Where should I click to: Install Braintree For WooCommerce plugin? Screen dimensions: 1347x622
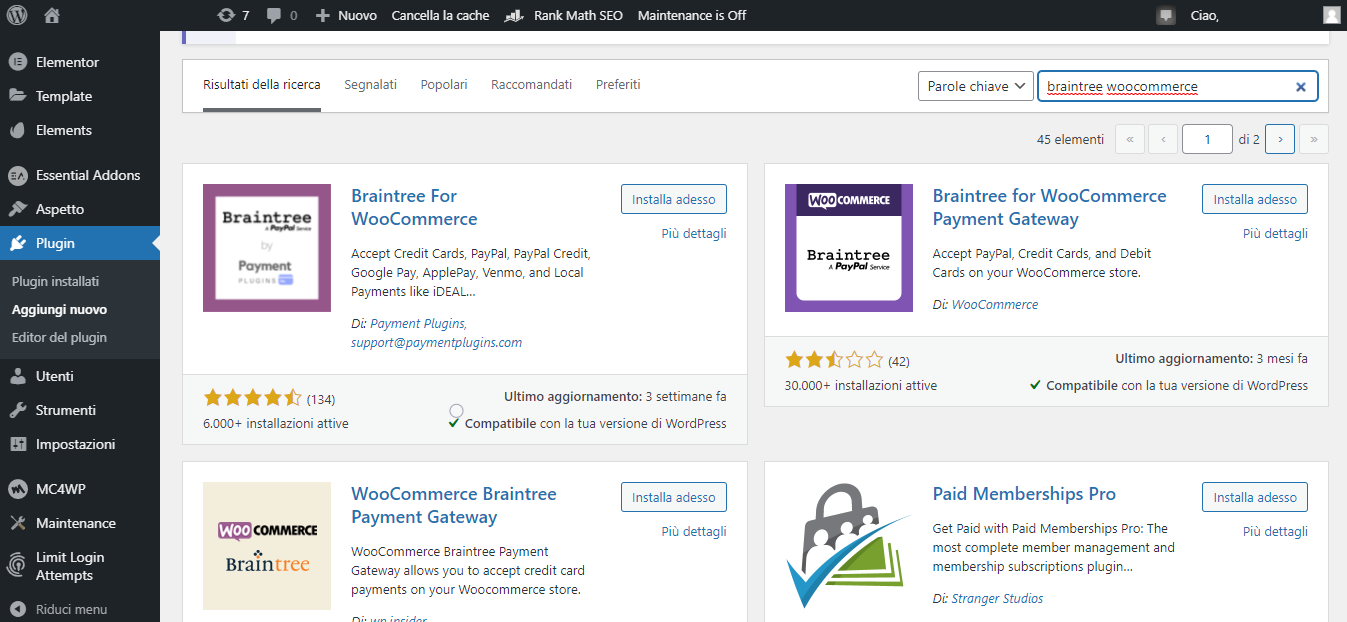[673, 199]
